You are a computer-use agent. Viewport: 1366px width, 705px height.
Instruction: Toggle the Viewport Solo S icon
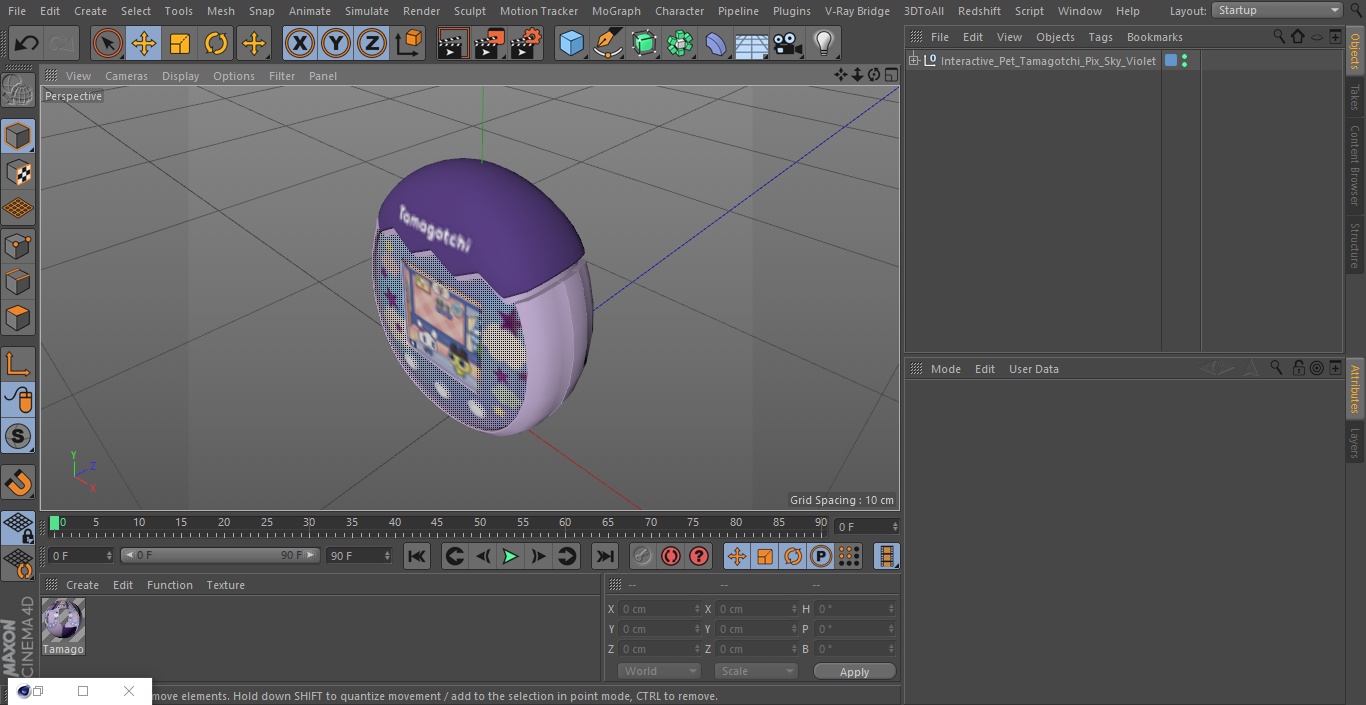coord(18,436)
